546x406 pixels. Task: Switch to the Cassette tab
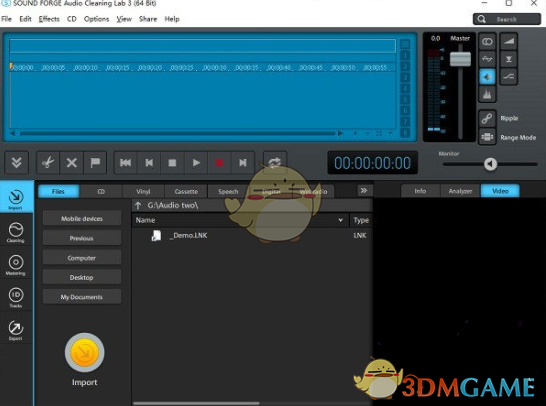point(186,191)
